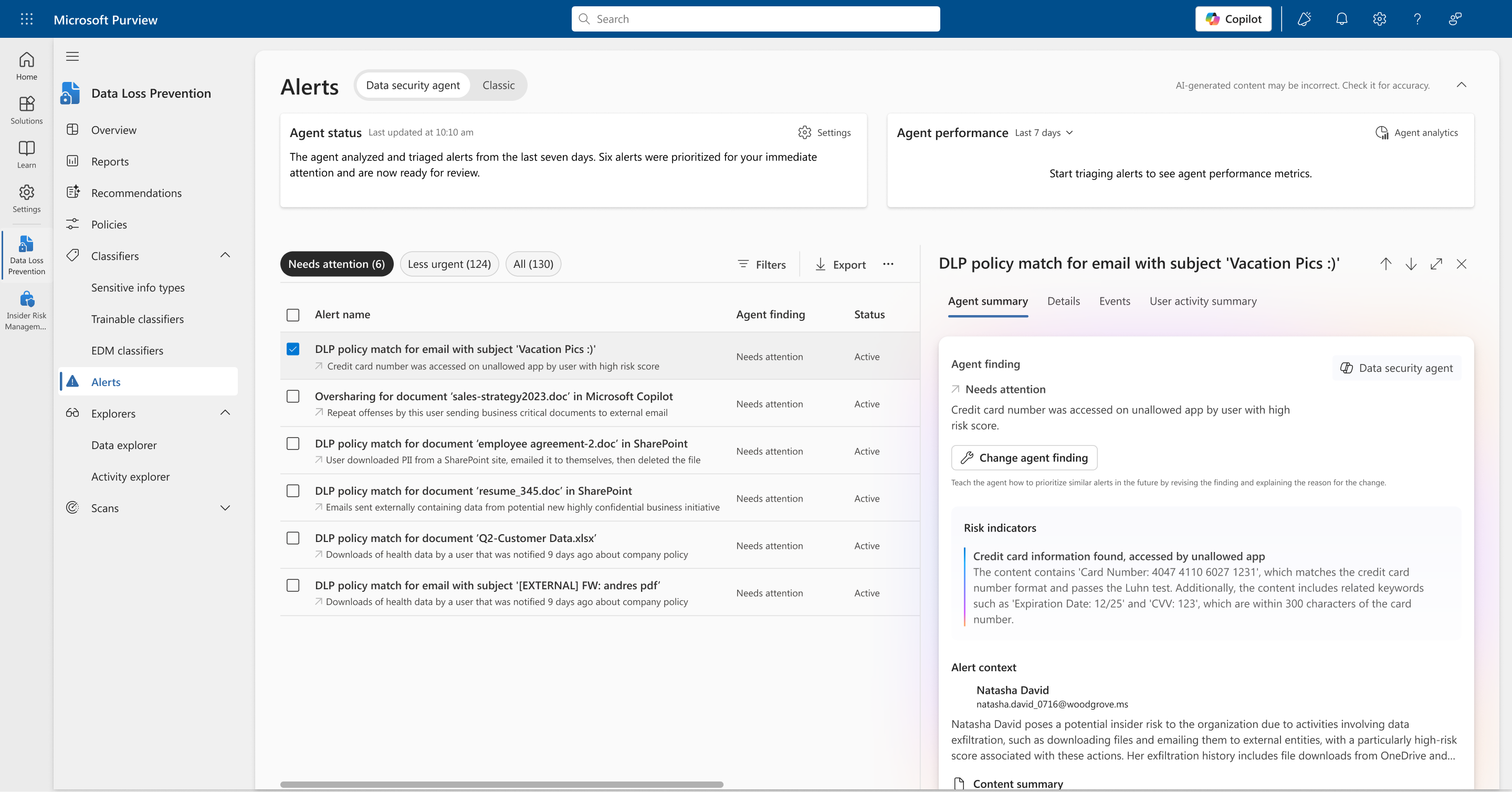This screenshot has width=1512, height=792.
Task: Click the help question mark icon
Action: (1417, 19)
